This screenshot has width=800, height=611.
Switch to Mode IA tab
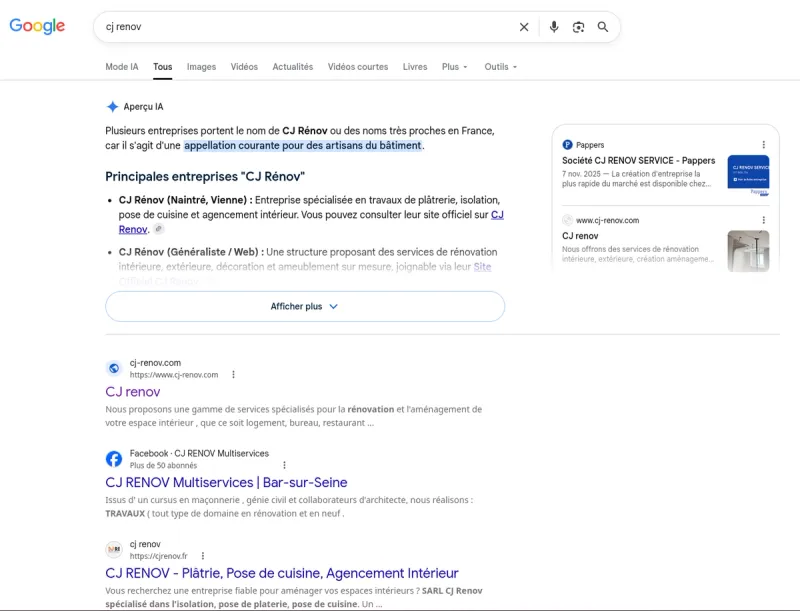click(121, 67)
